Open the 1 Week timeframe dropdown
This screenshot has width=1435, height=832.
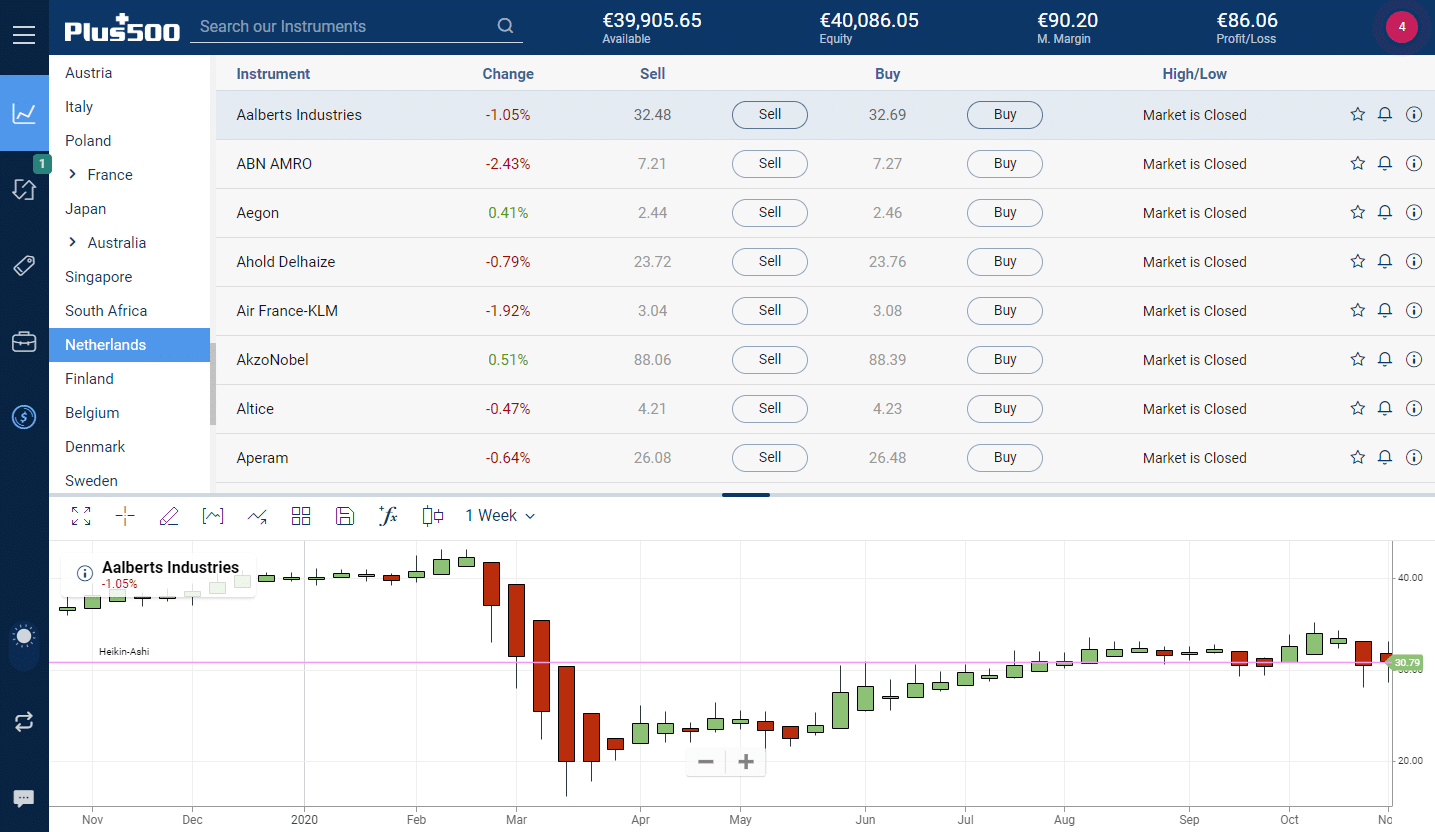(x=500, y=516)
